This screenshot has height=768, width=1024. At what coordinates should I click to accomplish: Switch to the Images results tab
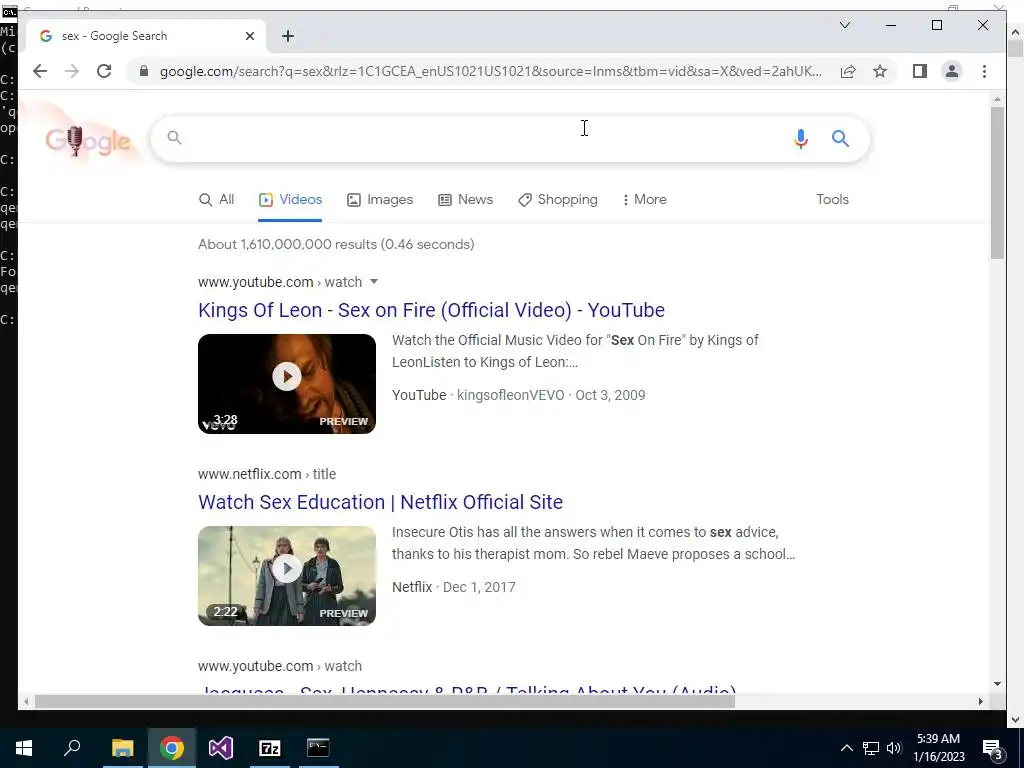[379, 200]
